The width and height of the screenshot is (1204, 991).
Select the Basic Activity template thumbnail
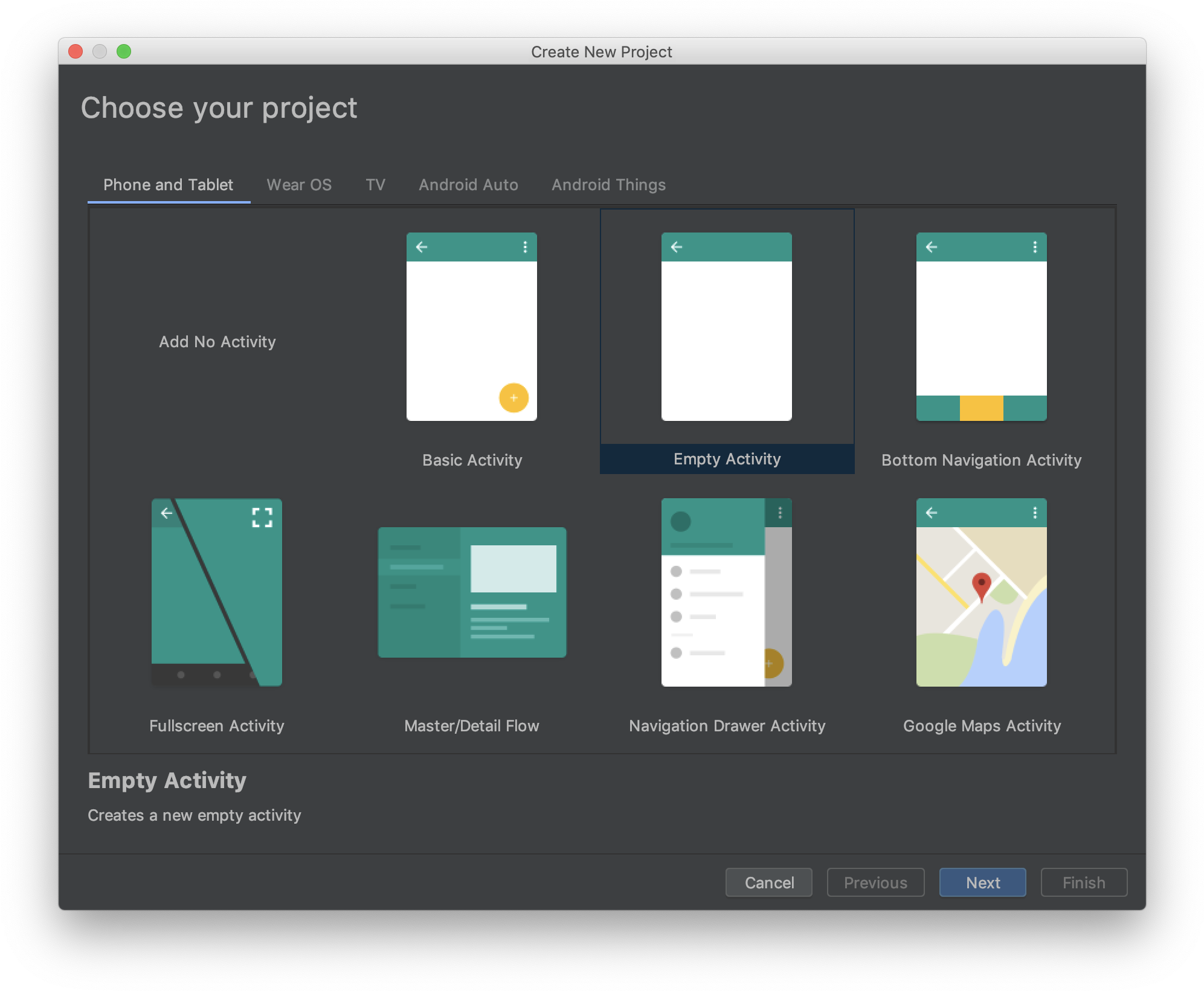tap(471, 327)
